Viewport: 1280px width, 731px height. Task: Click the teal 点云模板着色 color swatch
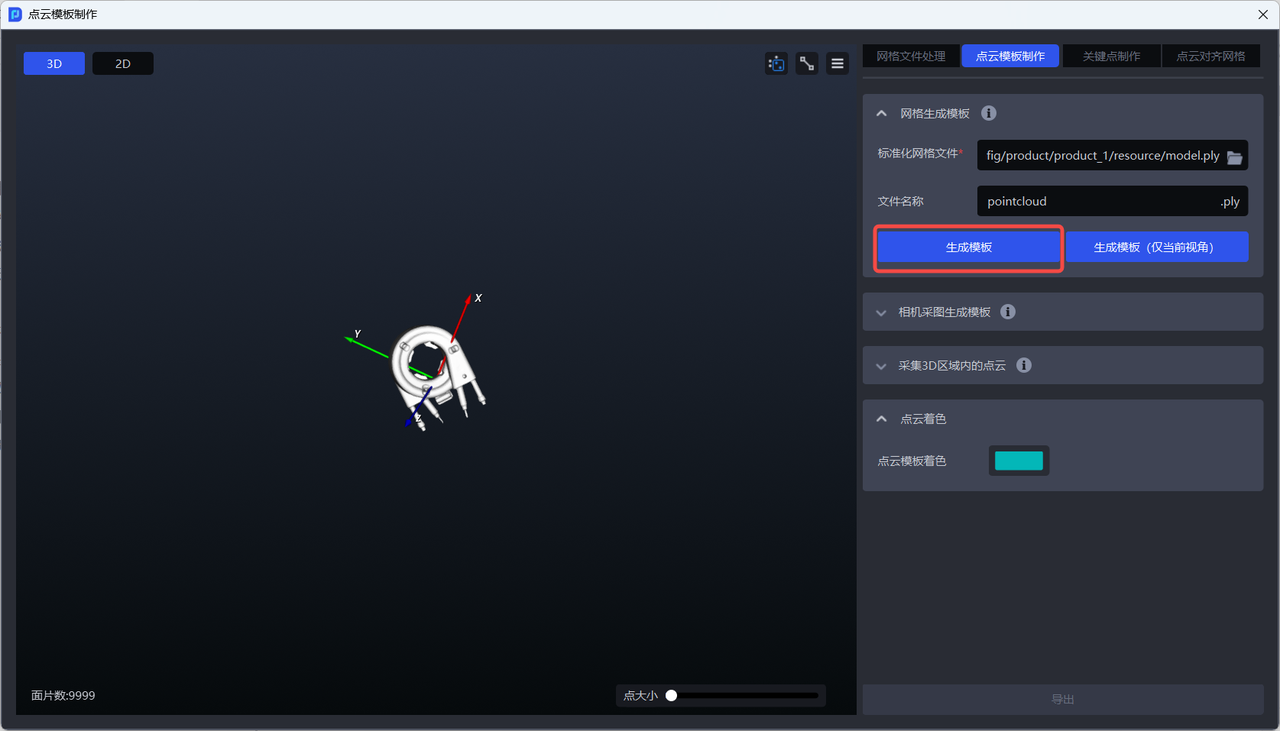click(1018, 461)
